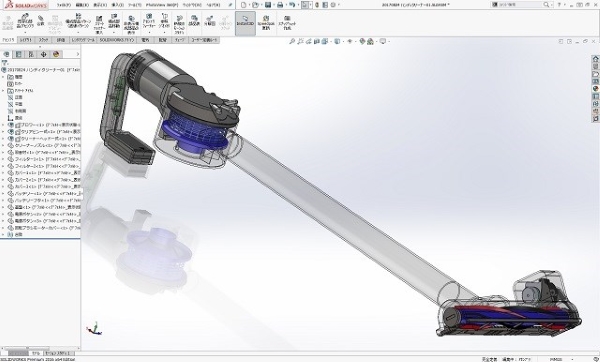600x362 pixels.
Task: Click the command search input field
Action: click(522, 5)
